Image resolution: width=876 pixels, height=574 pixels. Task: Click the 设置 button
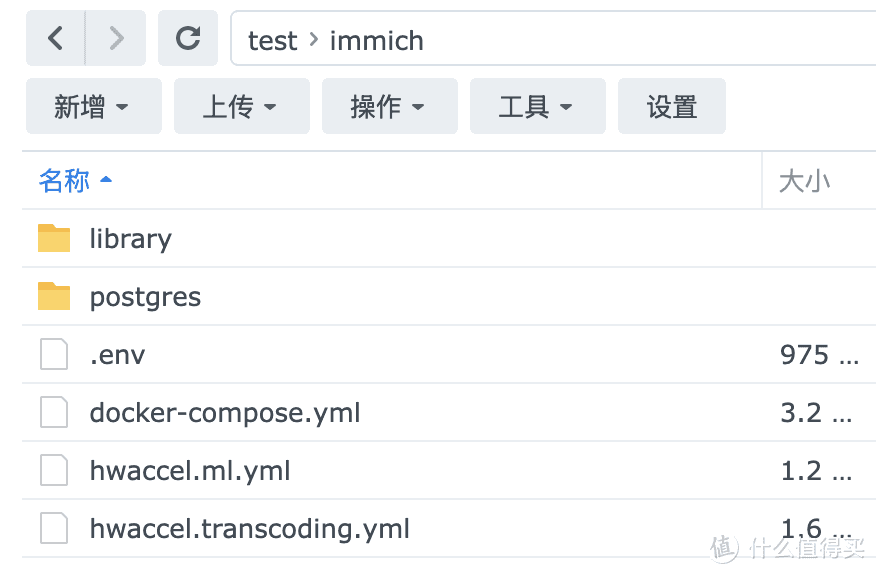(x=672, y=106)
